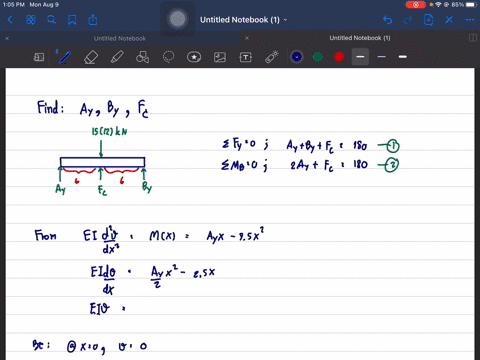Viewport: 480px width, 360px height.
Task: Add a new page
Action: click(428, 20)
